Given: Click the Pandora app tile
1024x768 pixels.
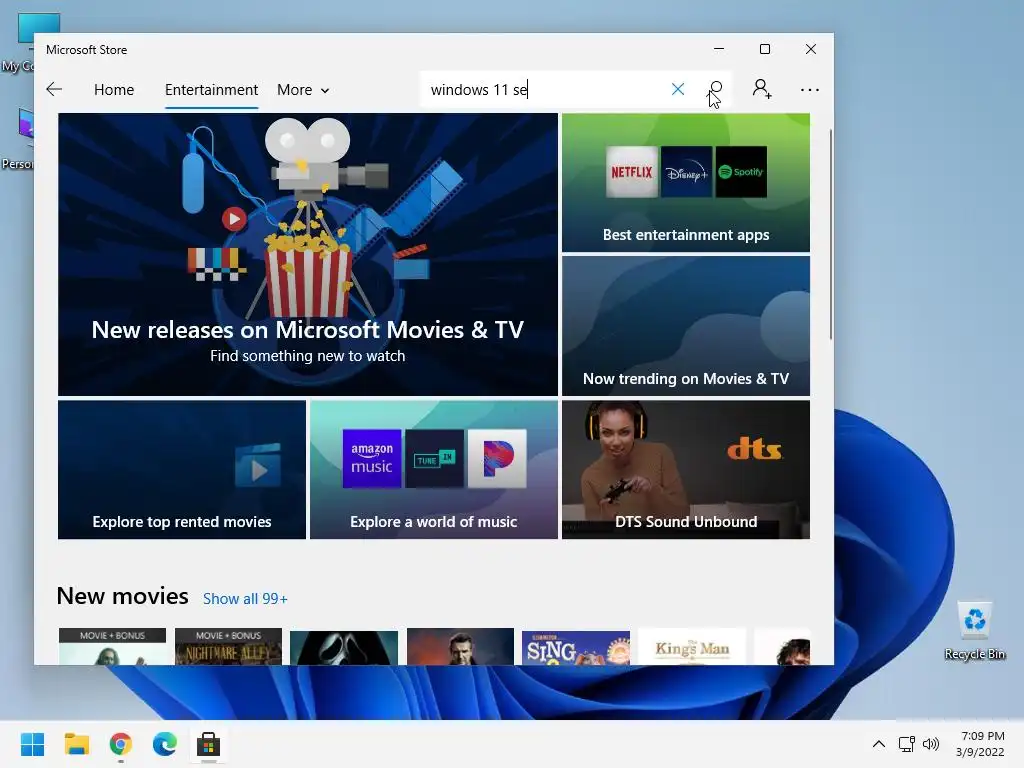Looking at the screenshot, I should [x=497, y=458].
